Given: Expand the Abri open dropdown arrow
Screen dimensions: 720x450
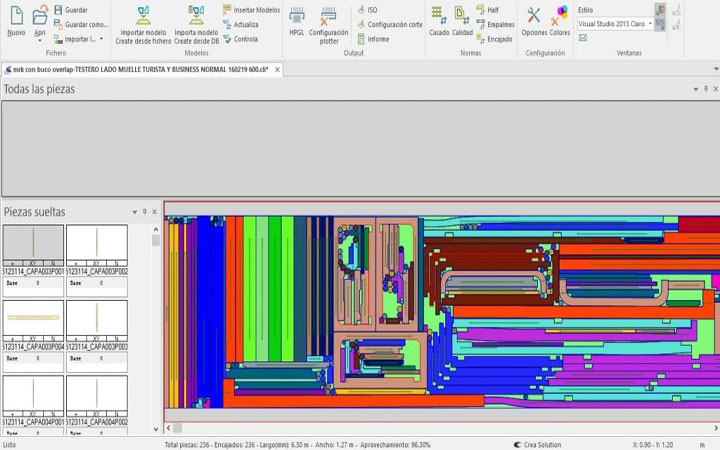Looking at the screenshot, I should coord(40,40).
